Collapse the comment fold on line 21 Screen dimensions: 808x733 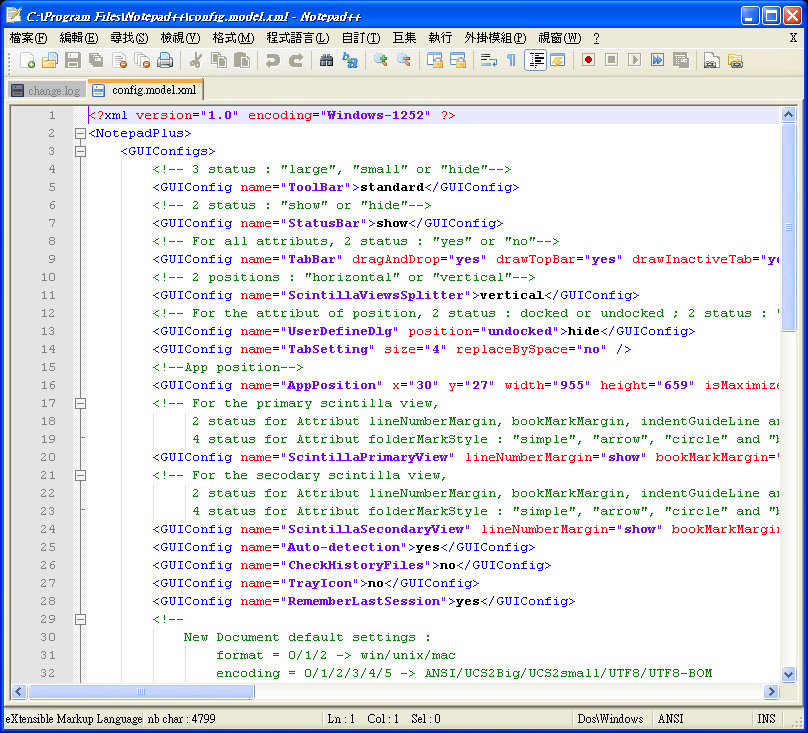[80, 475]
